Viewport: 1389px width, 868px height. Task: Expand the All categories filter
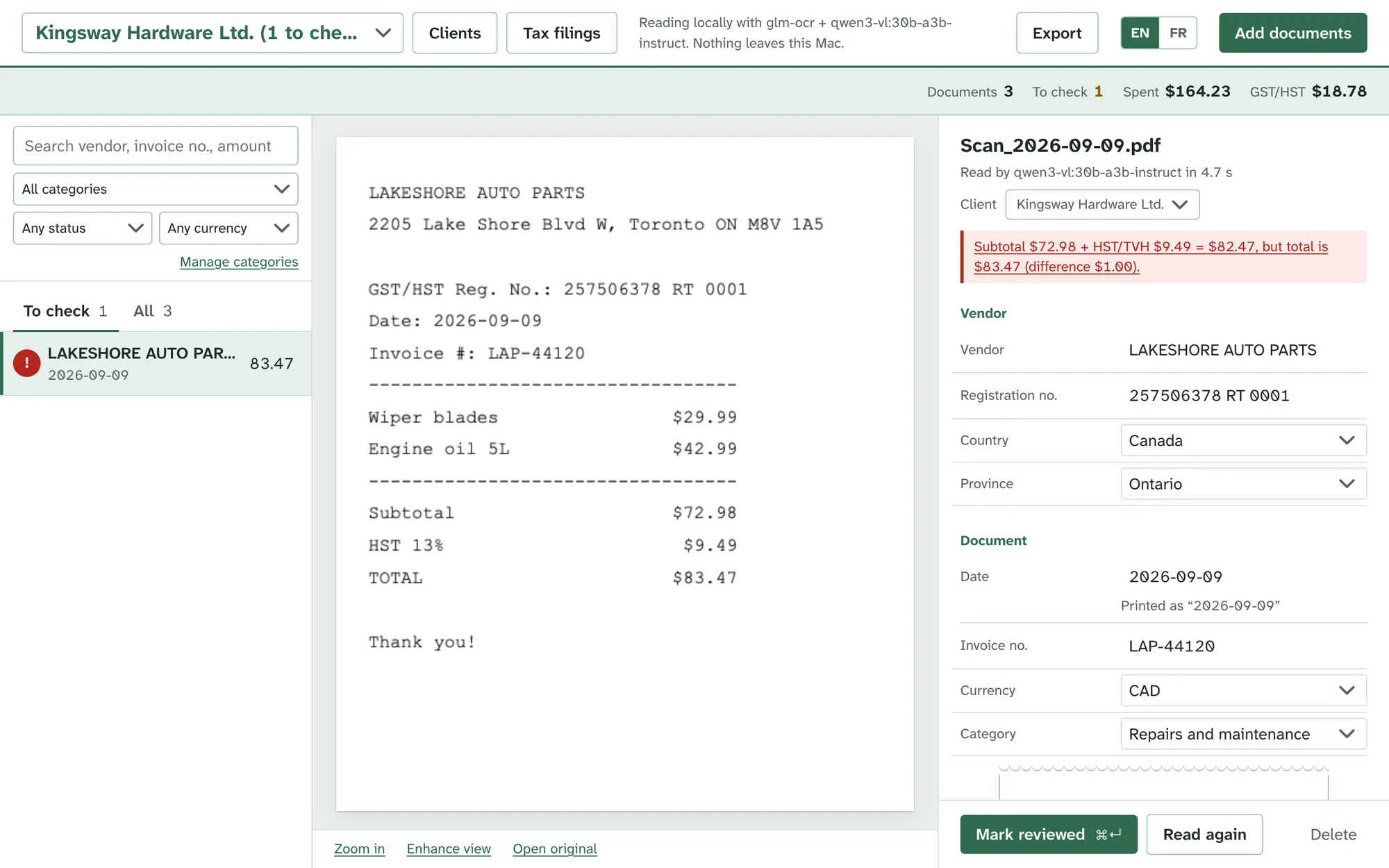coord(156,189)
